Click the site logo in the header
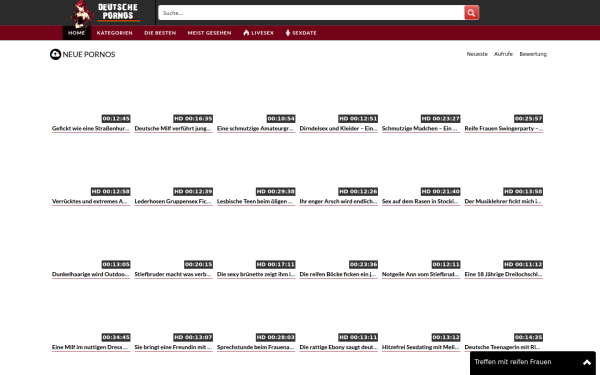600x375 pixels. [105, 13]
